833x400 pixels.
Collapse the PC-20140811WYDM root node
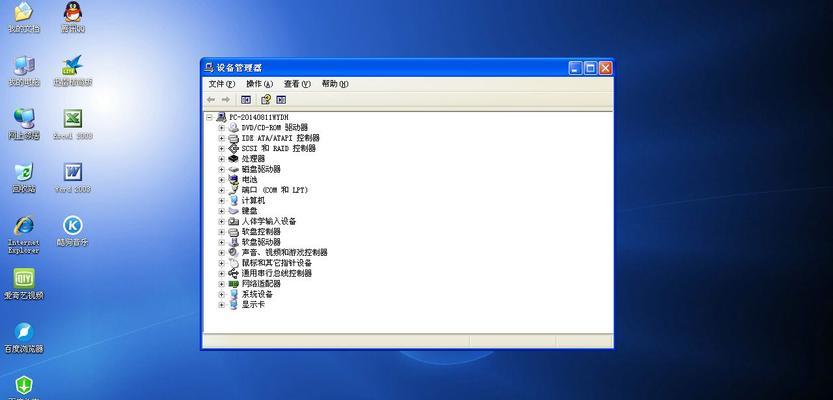click(210, 117)
